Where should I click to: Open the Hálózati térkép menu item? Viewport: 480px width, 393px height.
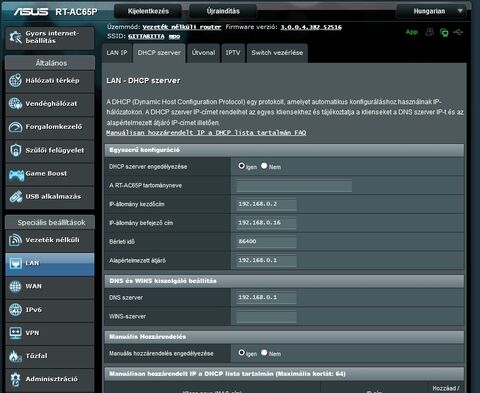click(x=50, y=81)
